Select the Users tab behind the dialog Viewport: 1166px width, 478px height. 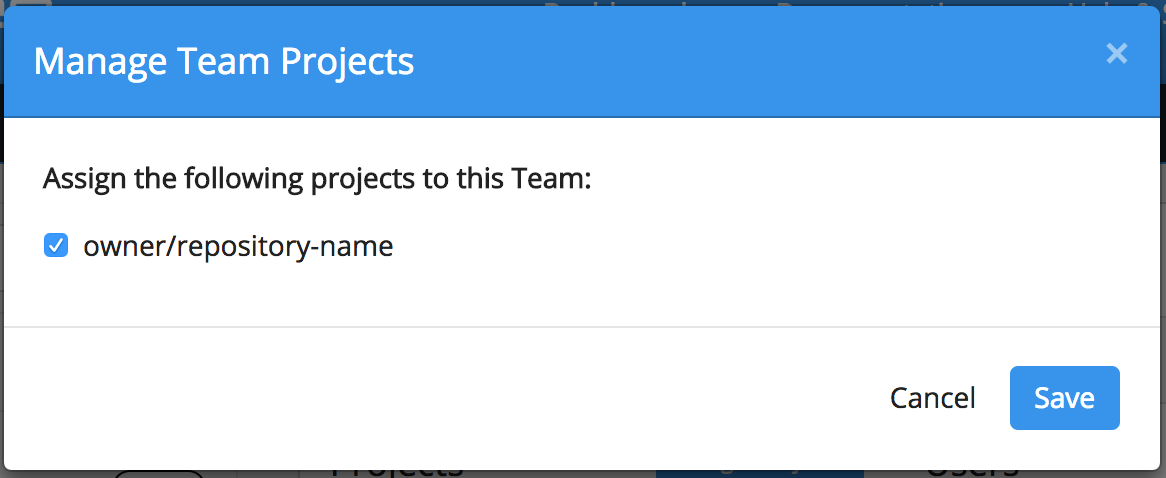click(972, 471)
